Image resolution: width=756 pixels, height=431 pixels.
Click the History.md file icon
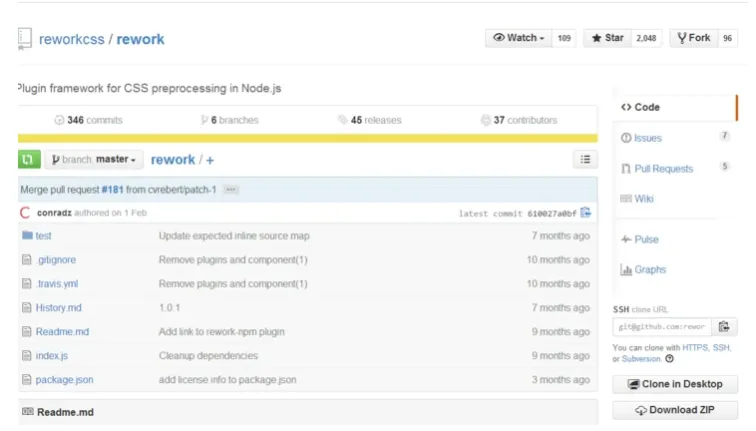27,308
